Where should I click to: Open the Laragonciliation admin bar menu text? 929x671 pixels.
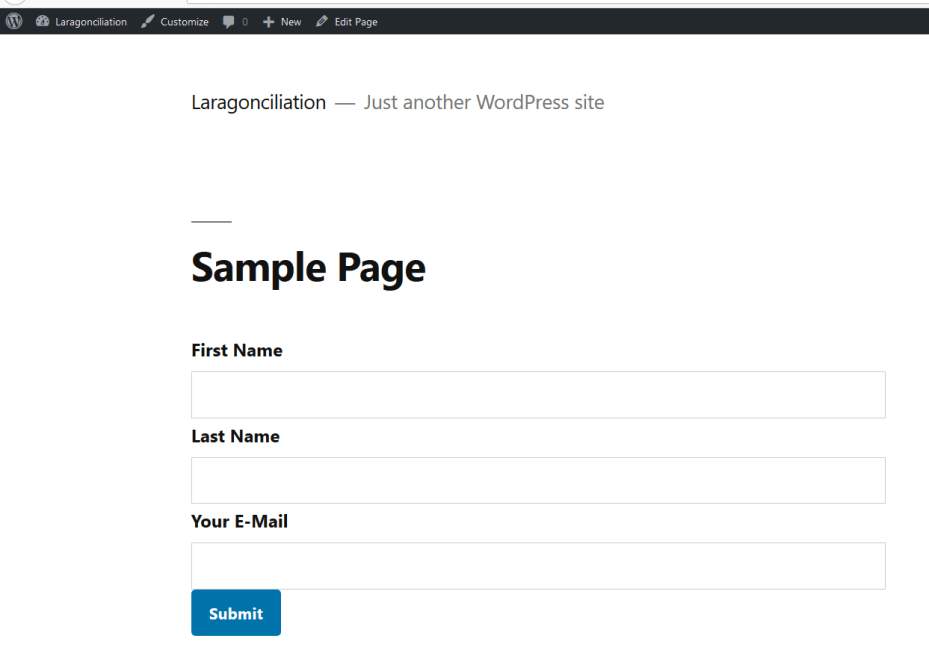(91, 22)
